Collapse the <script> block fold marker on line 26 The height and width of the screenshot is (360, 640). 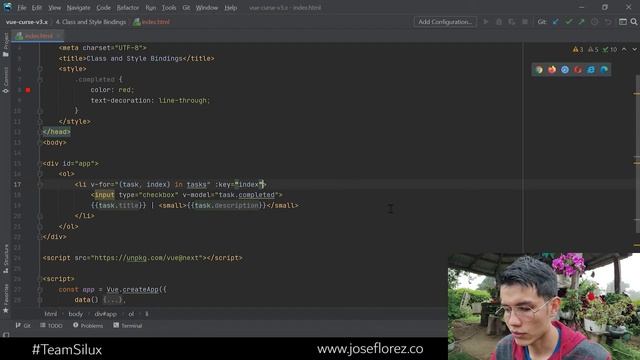tap(40, 279)
